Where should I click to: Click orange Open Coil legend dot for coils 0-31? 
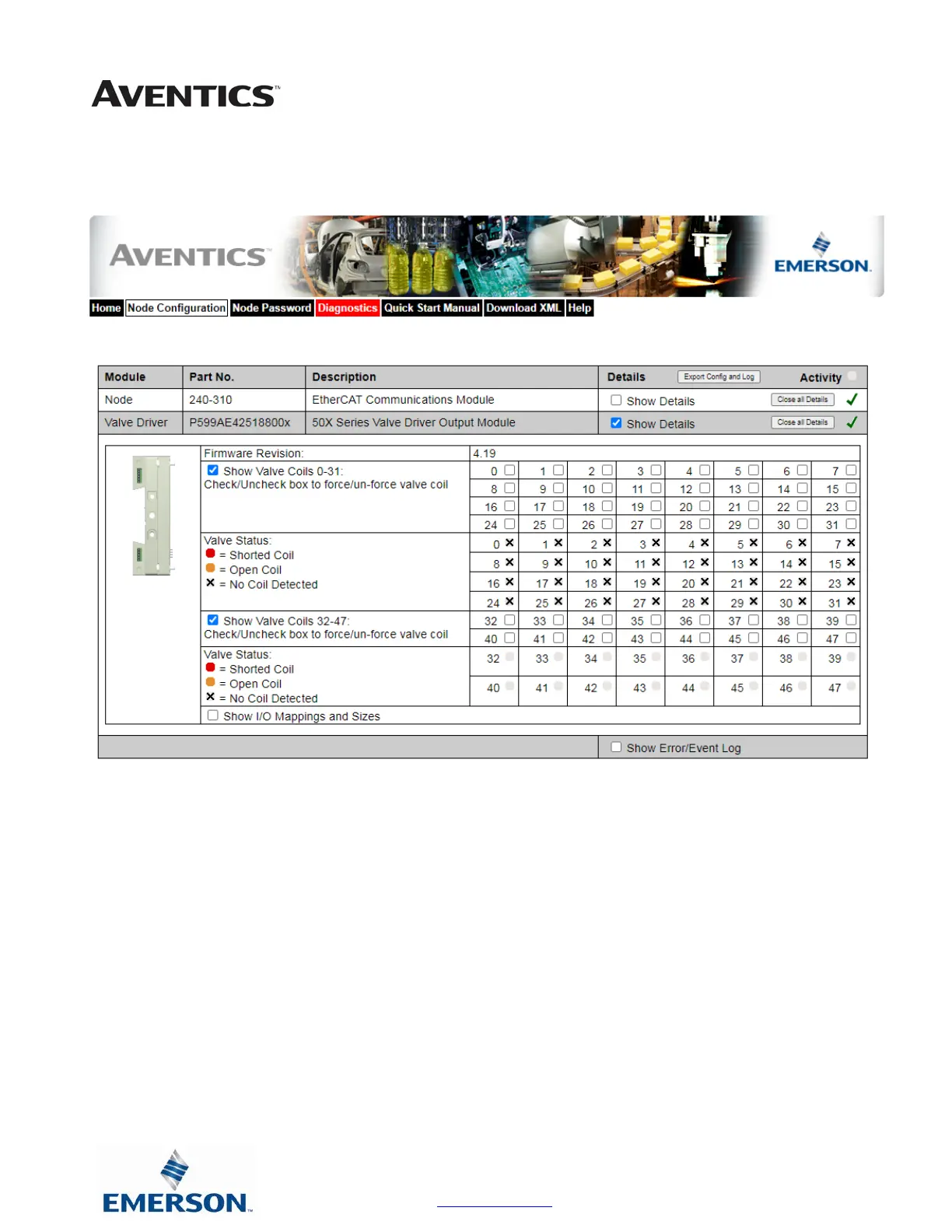point(210,569)
